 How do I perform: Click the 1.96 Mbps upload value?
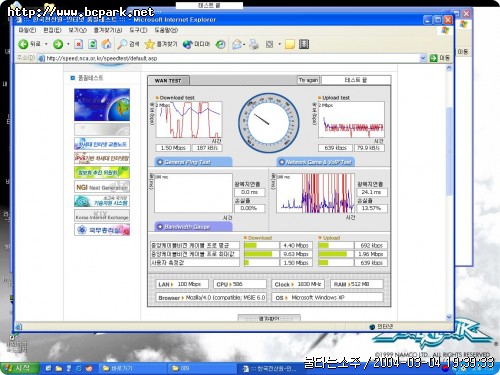click(x=371, y=254)
